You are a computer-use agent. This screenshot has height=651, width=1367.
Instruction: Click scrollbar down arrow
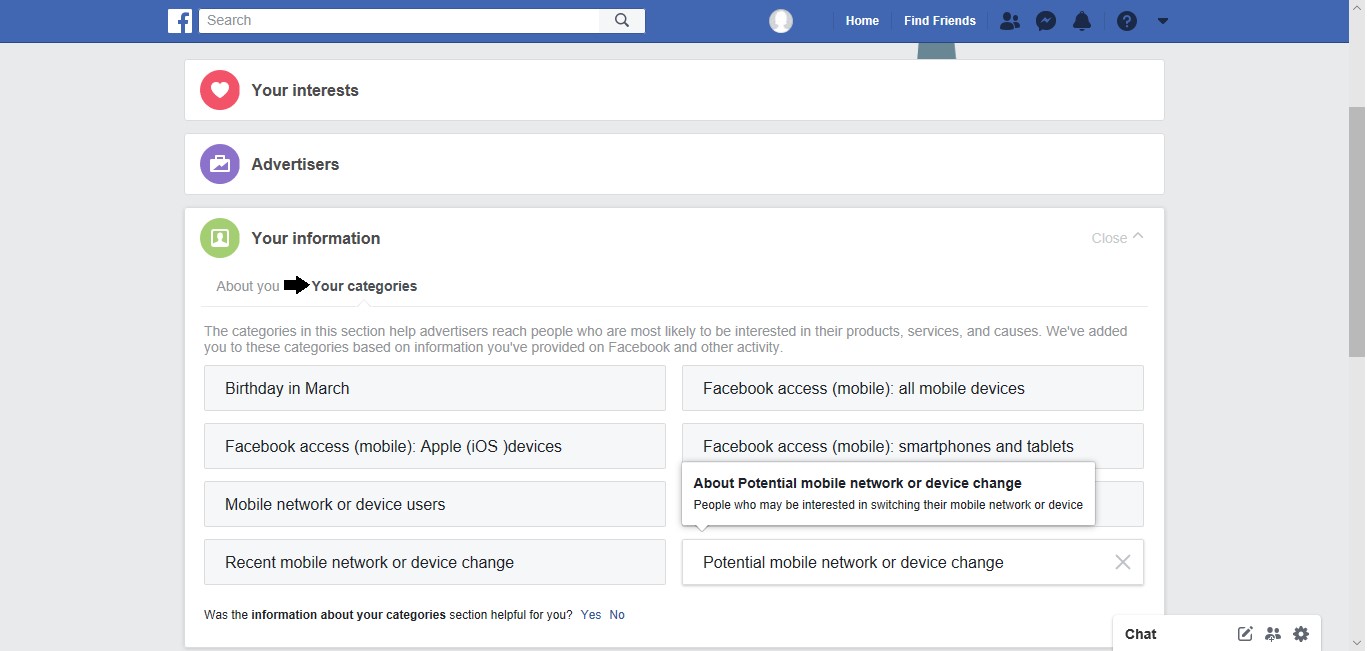[1357, 642]
